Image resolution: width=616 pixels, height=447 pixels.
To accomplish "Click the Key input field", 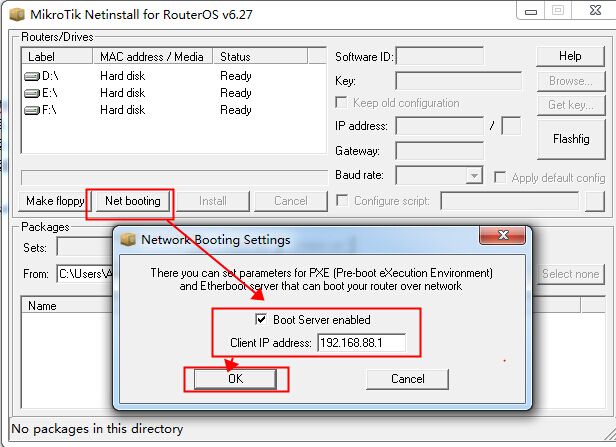I will pos(458,81).
